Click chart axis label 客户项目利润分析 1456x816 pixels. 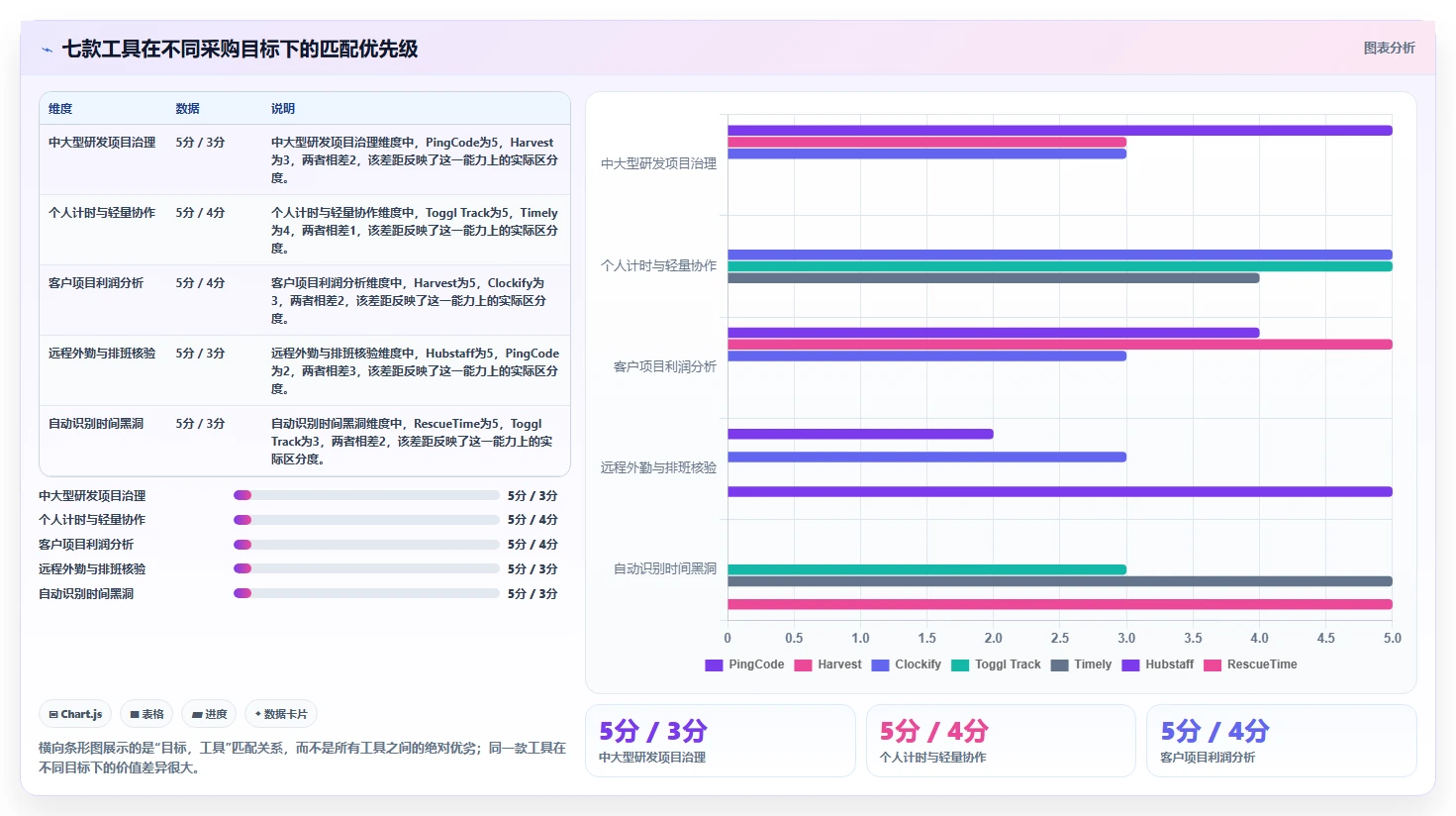tap(665, 367)
